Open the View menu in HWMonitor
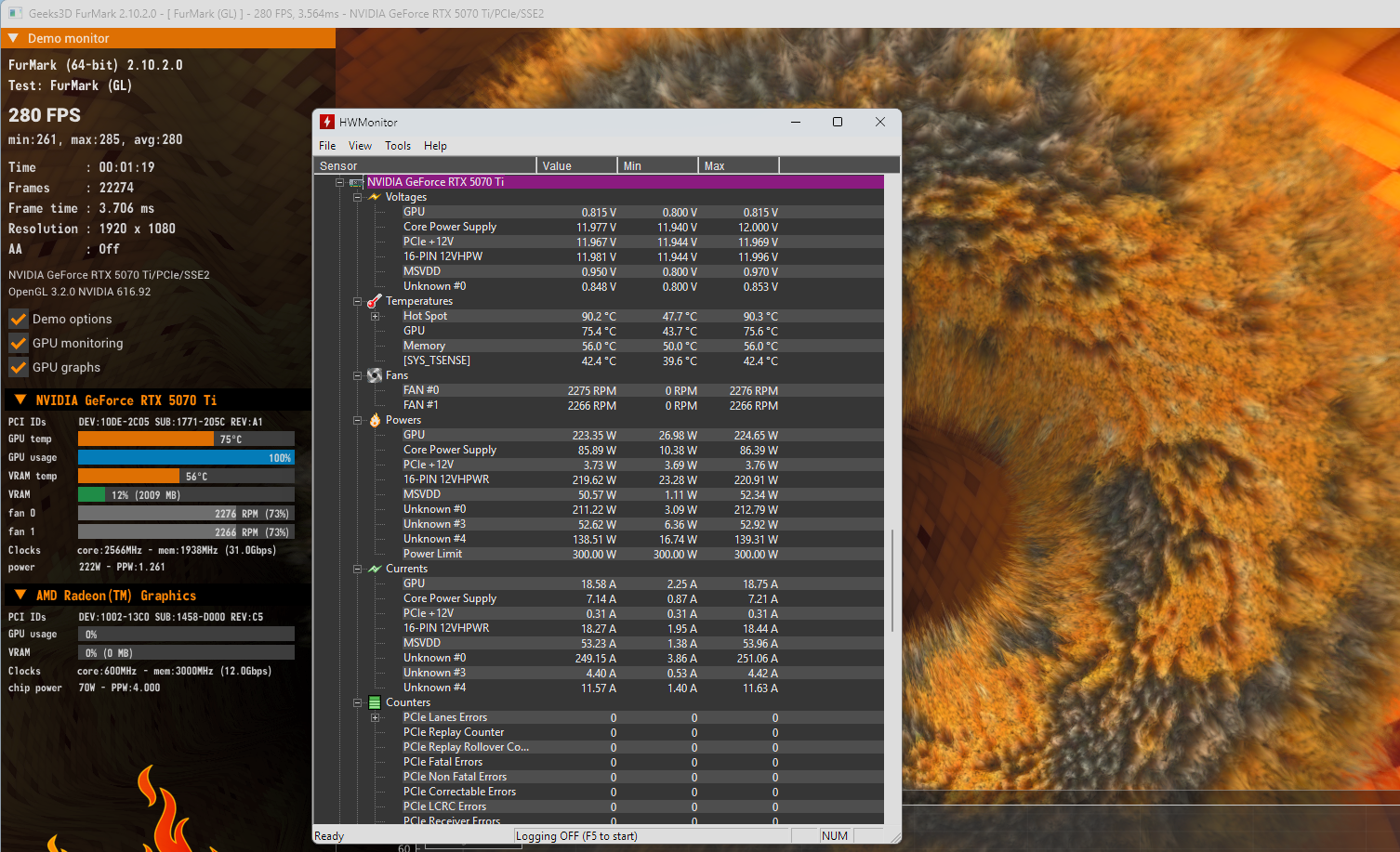Screen dimensions: 1400x852 click(360, 146)
